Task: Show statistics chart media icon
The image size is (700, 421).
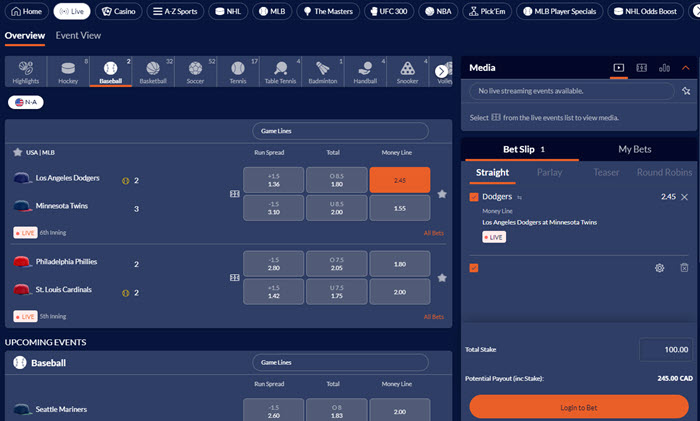Action: (664, 68)
